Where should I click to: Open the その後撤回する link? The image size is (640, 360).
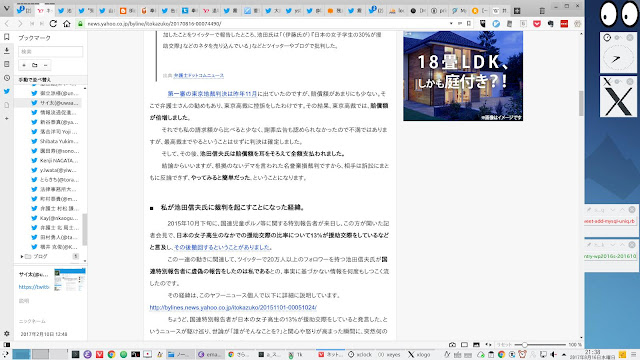222,247
